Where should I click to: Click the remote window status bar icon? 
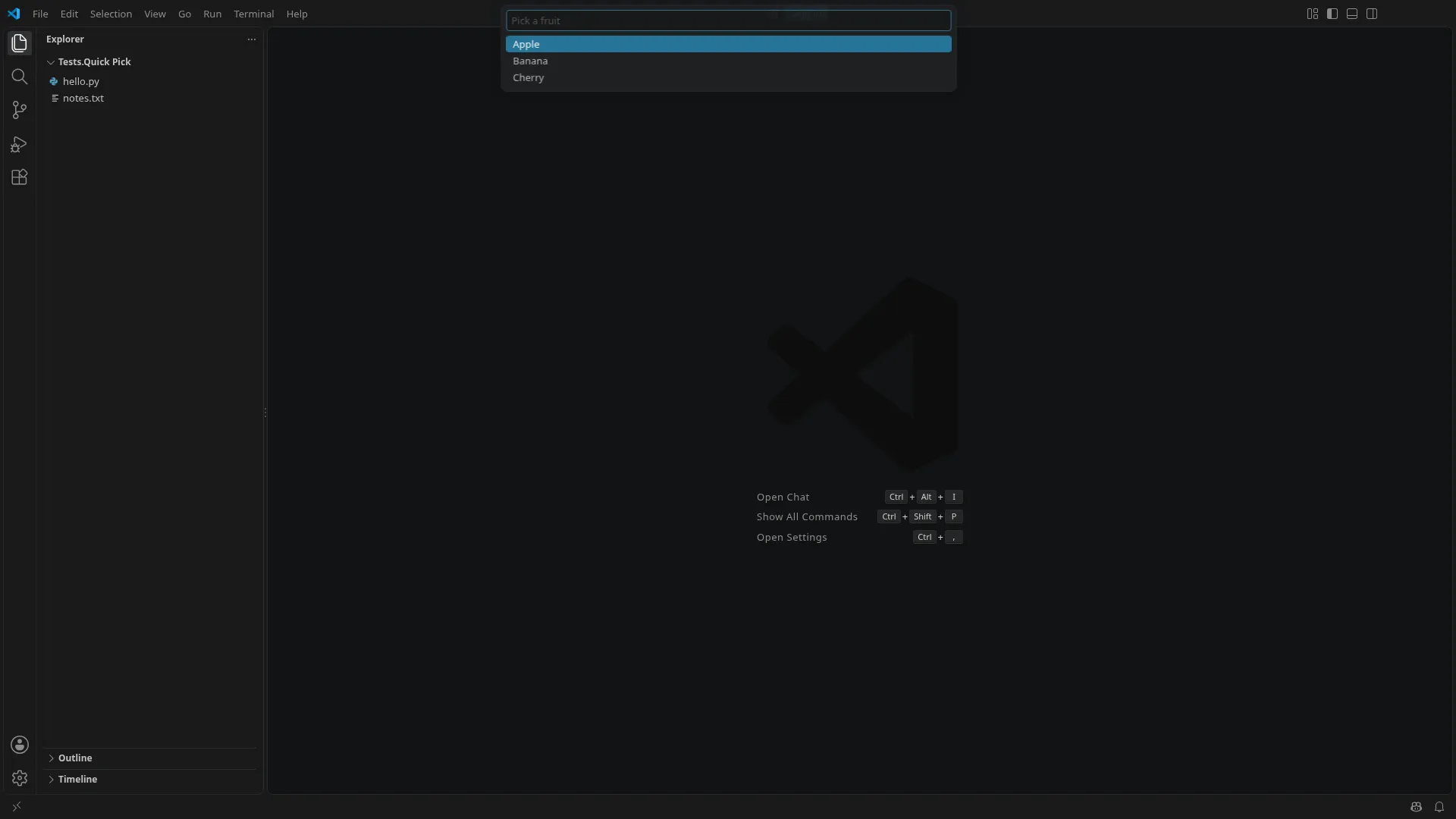click(17, 807)
